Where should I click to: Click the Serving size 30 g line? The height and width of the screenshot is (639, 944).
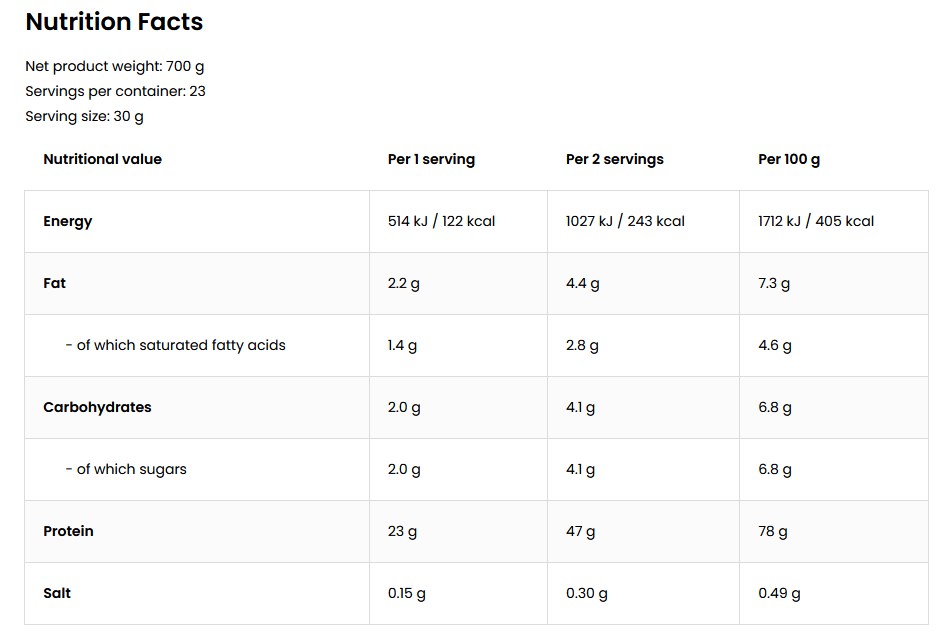84,116
